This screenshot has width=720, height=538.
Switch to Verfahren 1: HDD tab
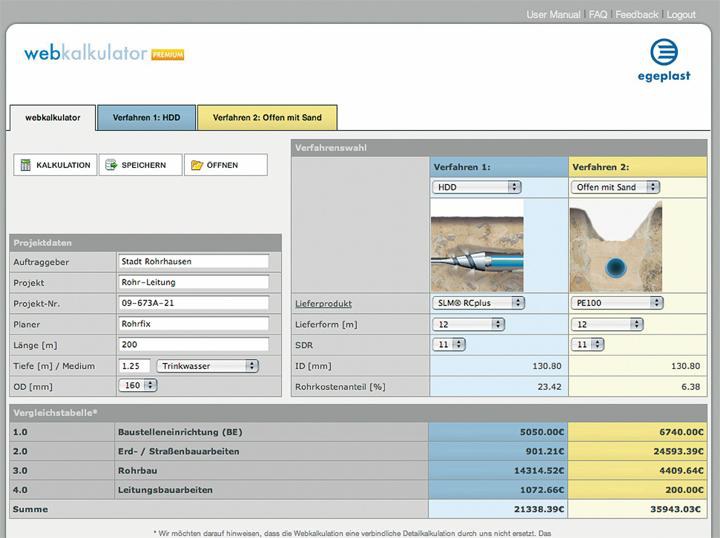coord(146,118)
